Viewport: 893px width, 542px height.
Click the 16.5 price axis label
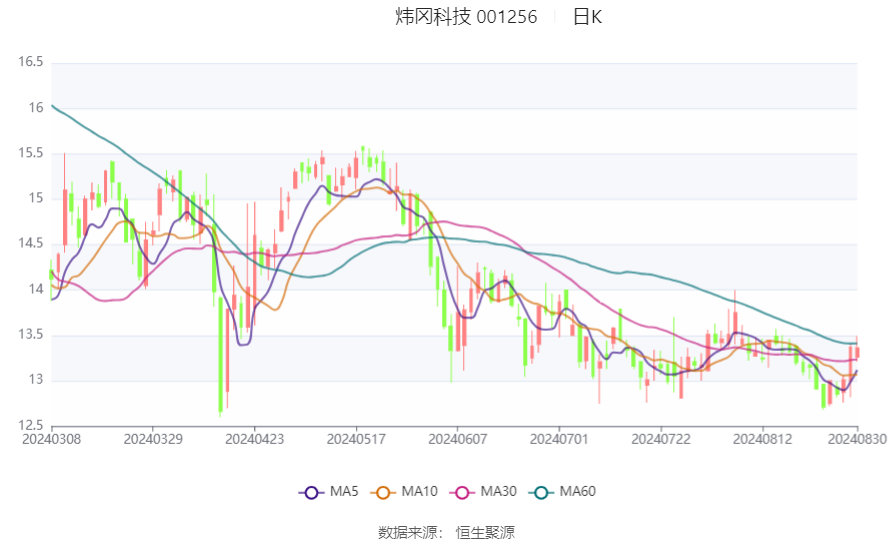[x=31, y=62]
